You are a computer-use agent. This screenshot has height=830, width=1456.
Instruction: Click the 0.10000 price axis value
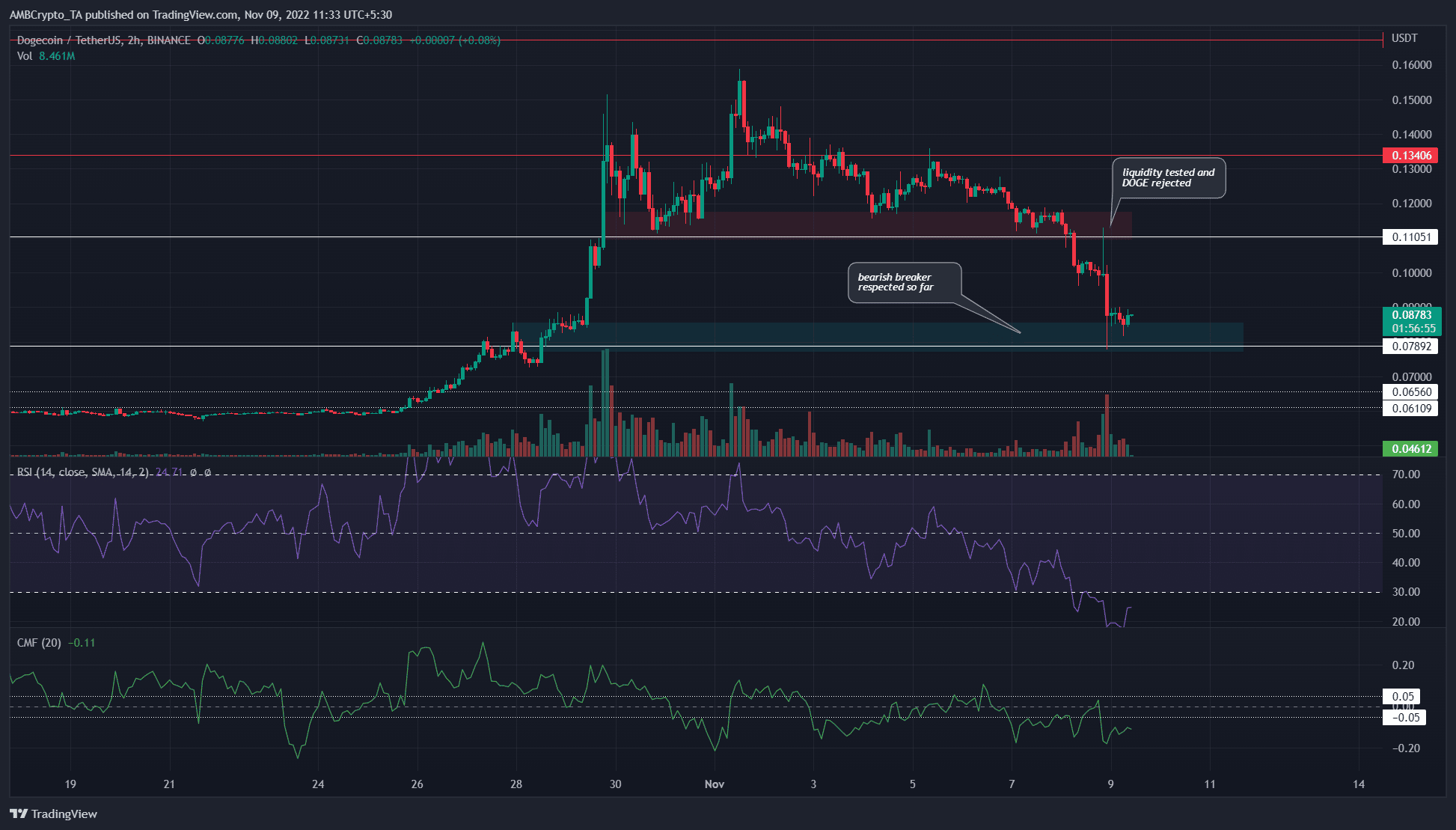[x=1412, y=273]
